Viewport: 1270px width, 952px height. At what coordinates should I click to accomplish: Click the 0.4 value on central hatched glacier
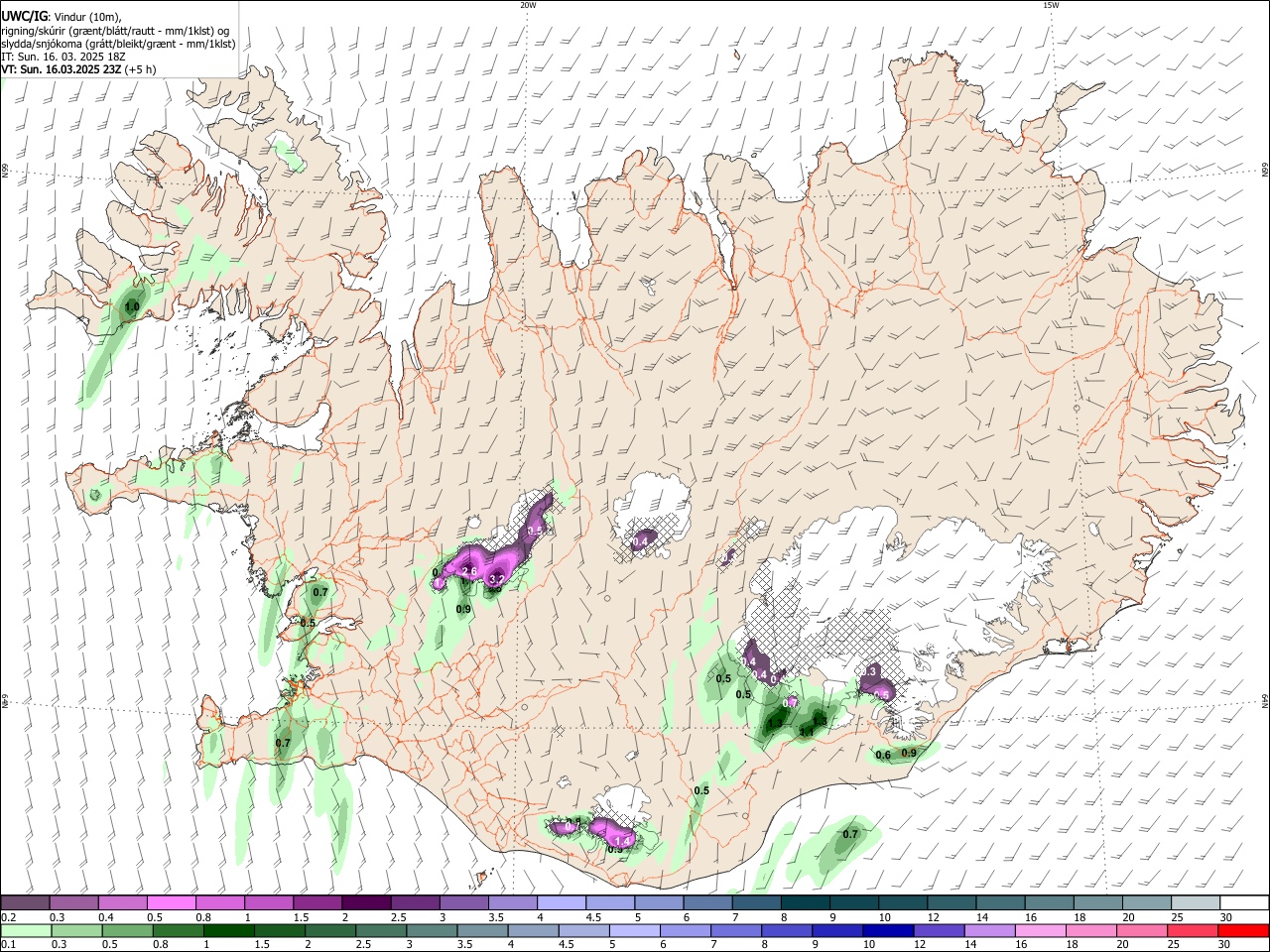tap(641, 540)
